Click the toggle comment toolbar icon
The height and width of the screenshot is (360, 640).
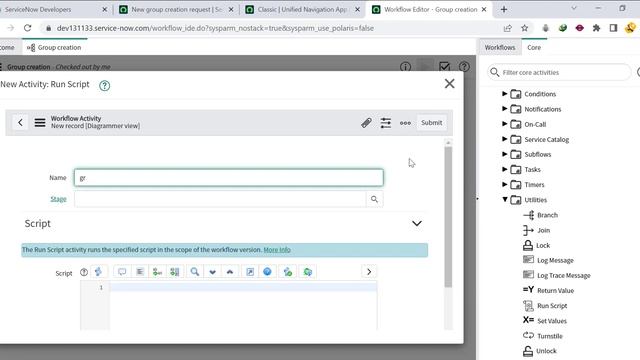click(122, 272)
